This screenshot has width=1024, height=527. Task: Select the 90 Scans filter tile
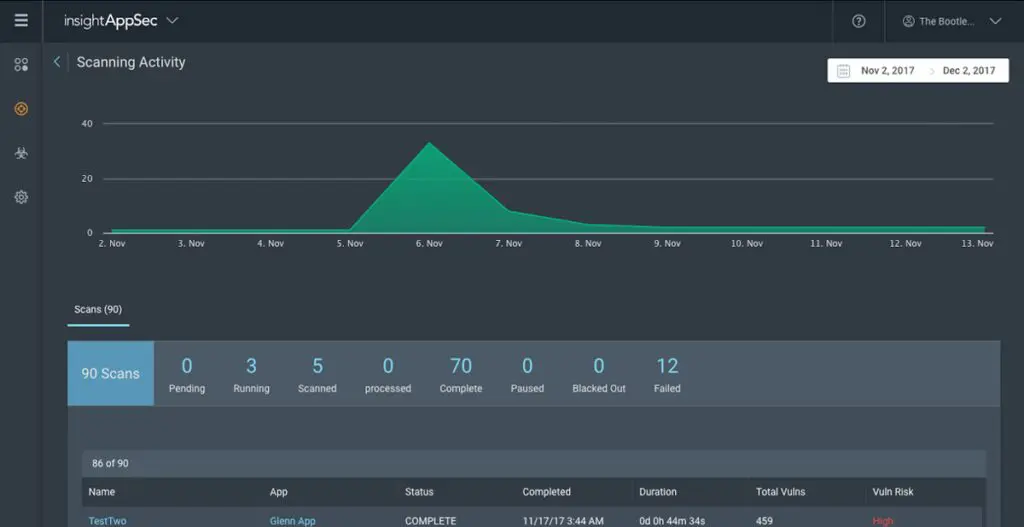pyautogui.click(x=111, y=373)
